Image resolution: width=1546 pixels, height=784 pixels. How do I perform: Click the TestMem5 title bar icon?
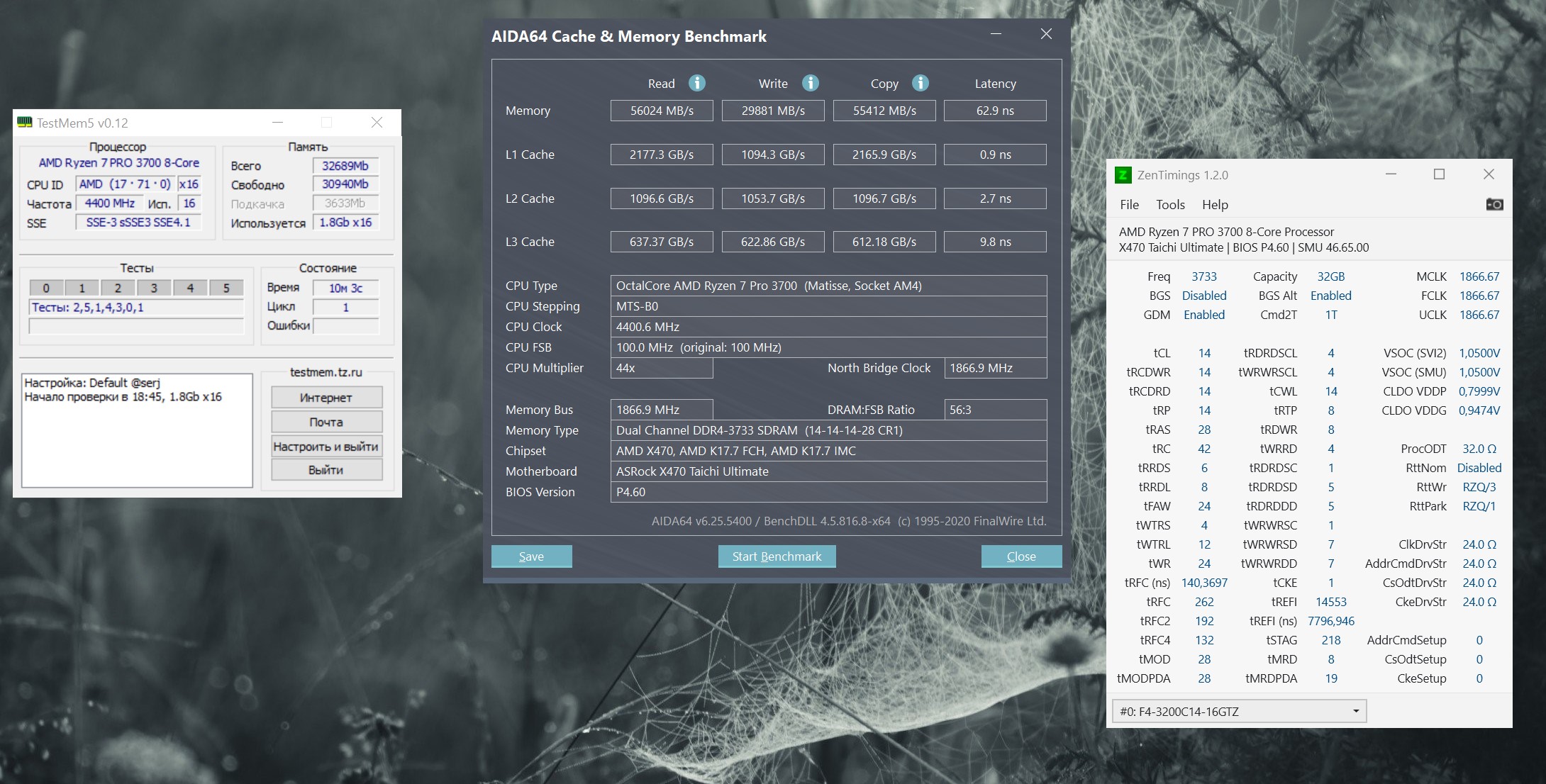[25, 123]
